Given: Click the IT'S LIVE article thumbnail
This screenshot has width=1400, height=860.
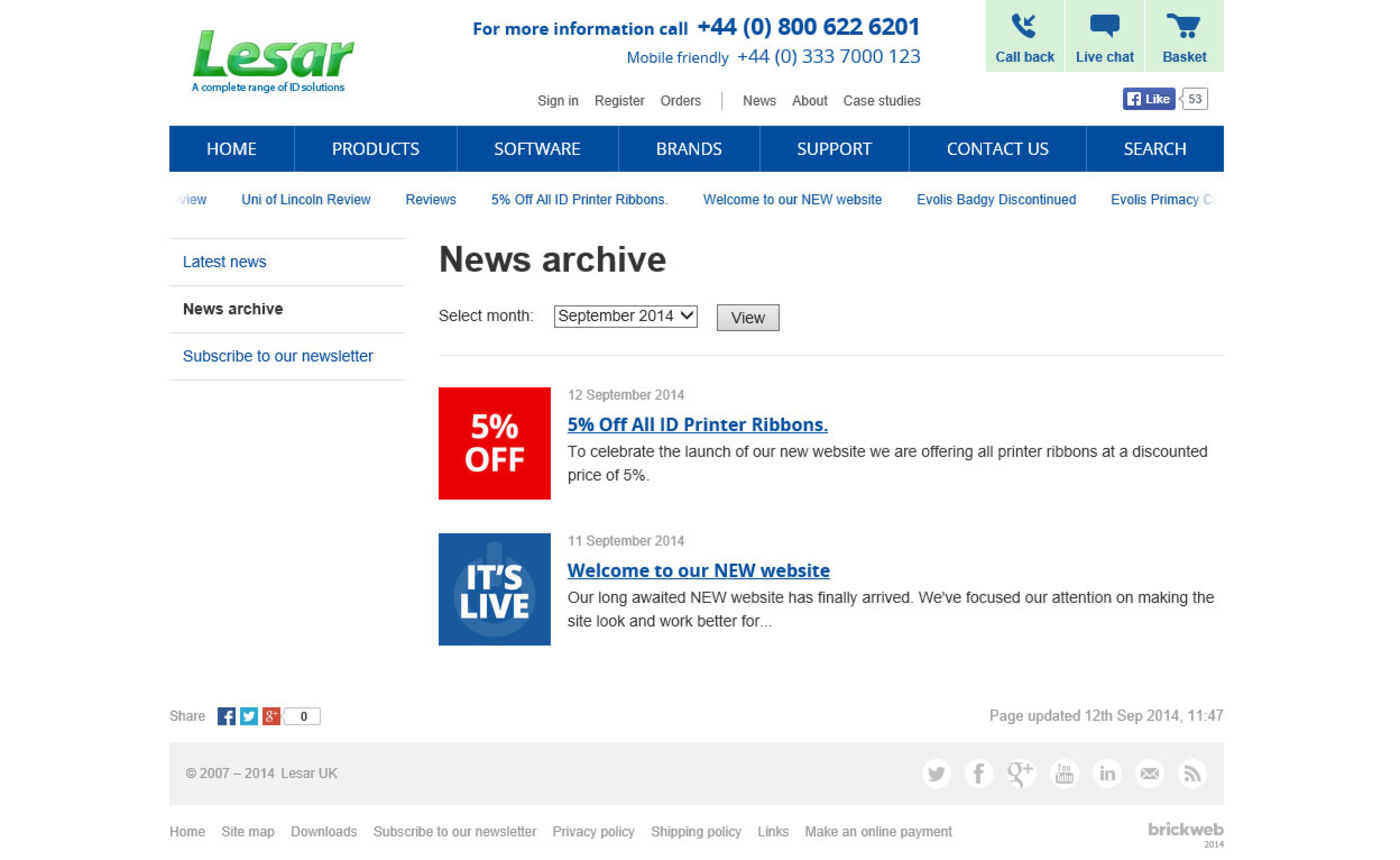Looking at the screenshot, I should [x=494, y=589].
